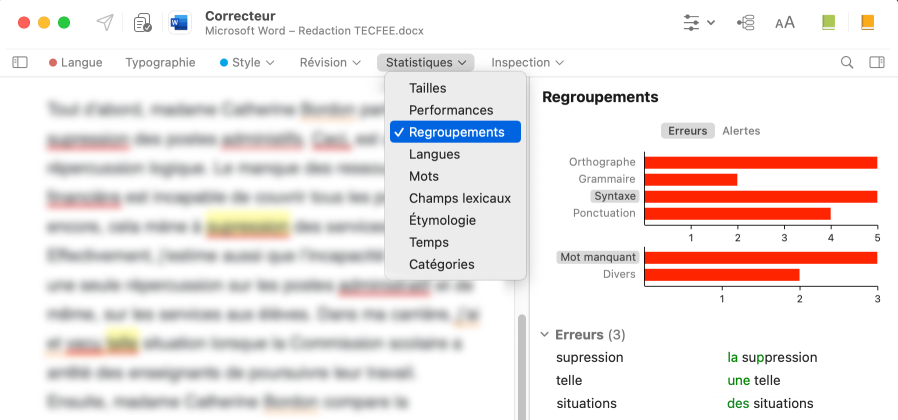The width and height of the screenshot is (898, 420).
Task: Toggle the right side panel
Action: pos(877,62)
